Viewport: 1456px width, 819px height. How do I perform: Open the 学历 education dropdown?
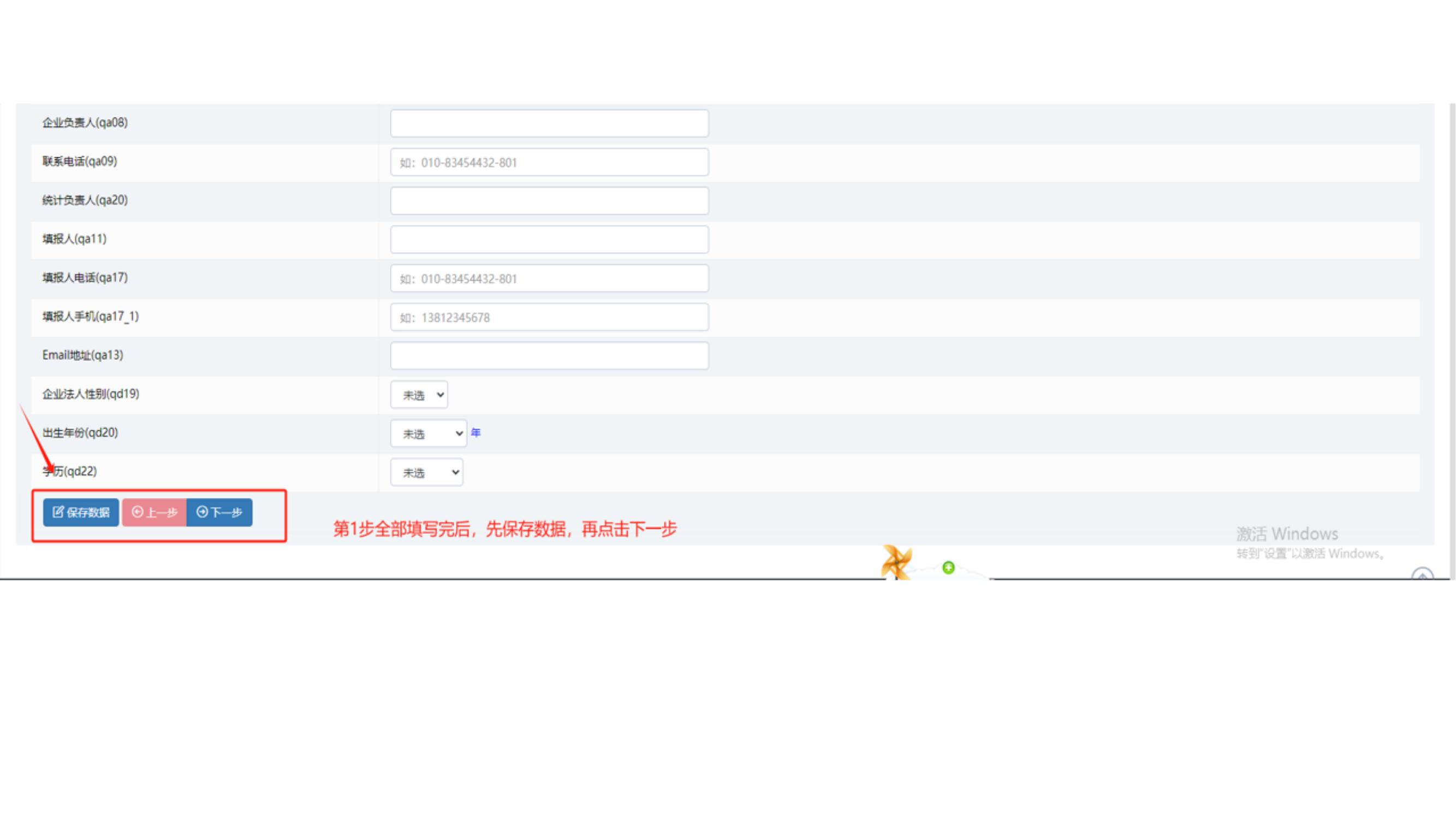pyautogui.click(x=426, y=472)
